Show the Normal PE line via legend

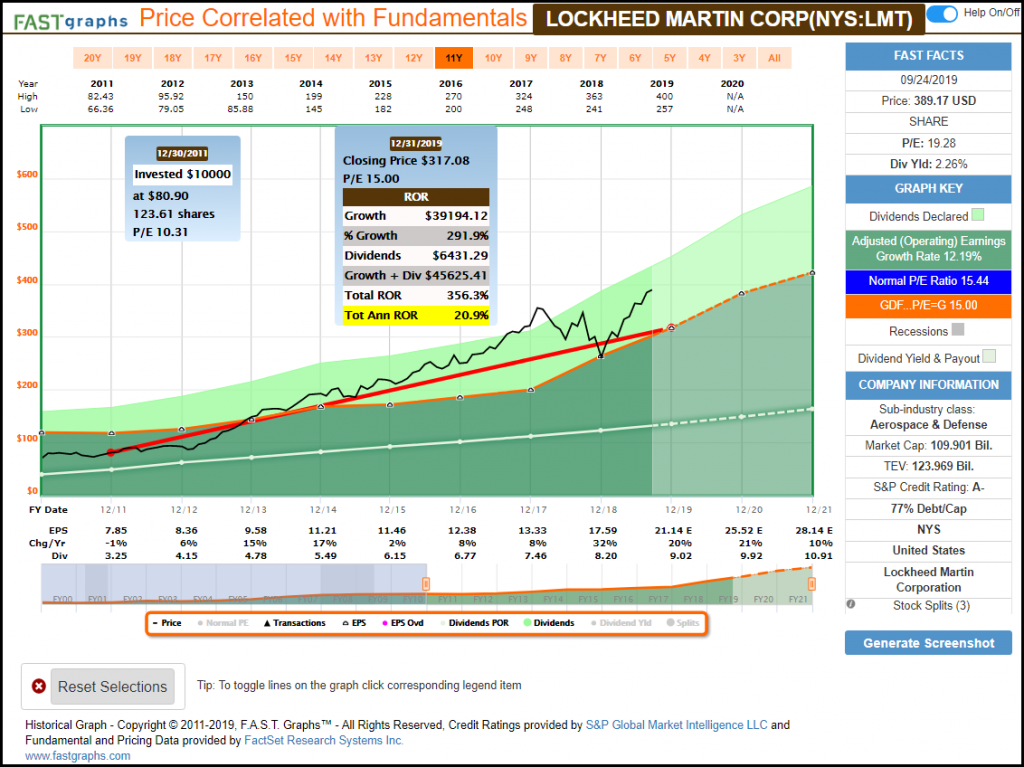pos(226,623)
